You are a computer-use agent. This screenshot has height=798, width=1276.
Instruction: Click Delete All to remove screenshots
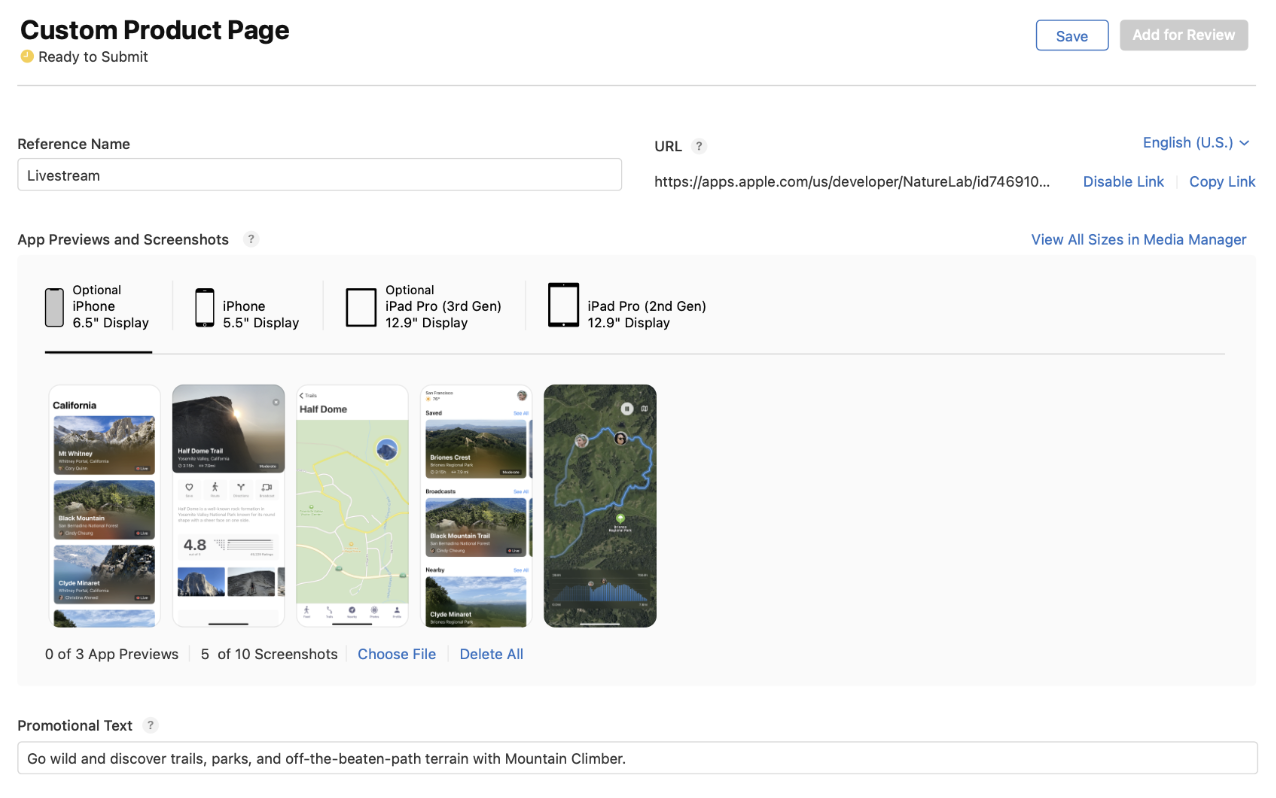tap(491, 653)
